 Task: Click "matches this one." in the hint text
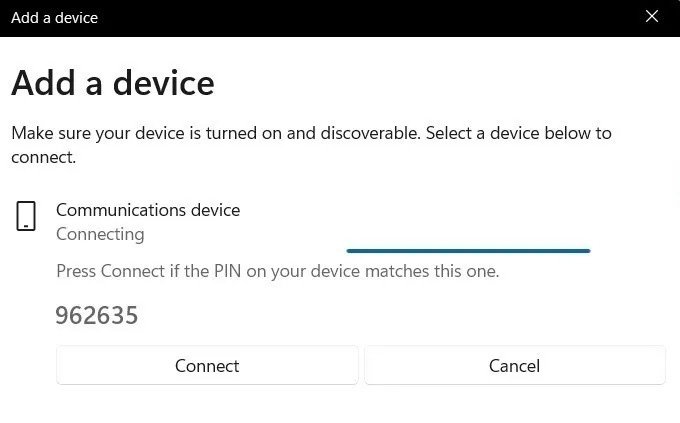click(x=432, y=271)
